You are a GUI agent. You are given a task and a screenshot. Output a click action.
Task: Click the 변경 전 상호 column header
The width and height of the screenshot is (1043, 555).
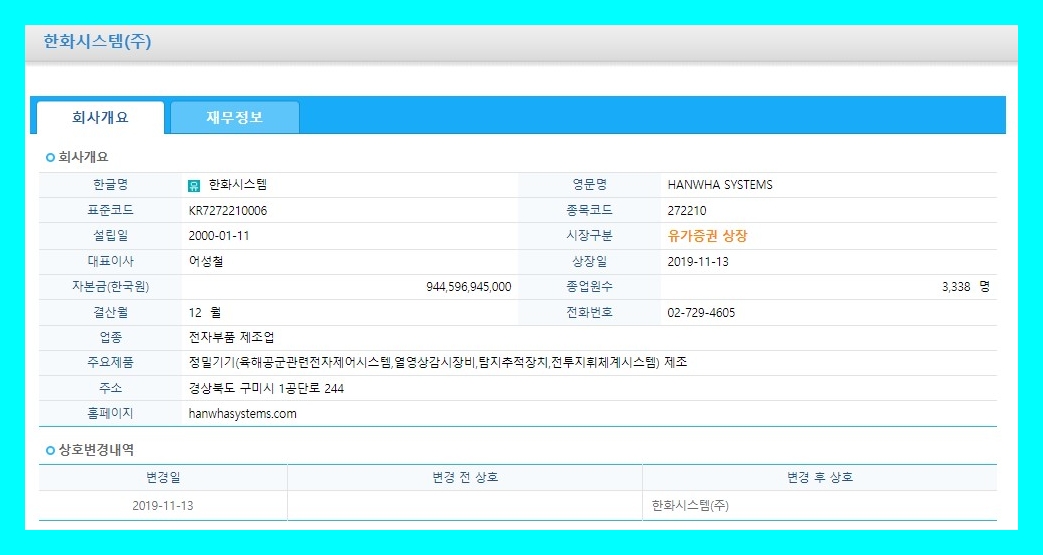pos(465,477)
